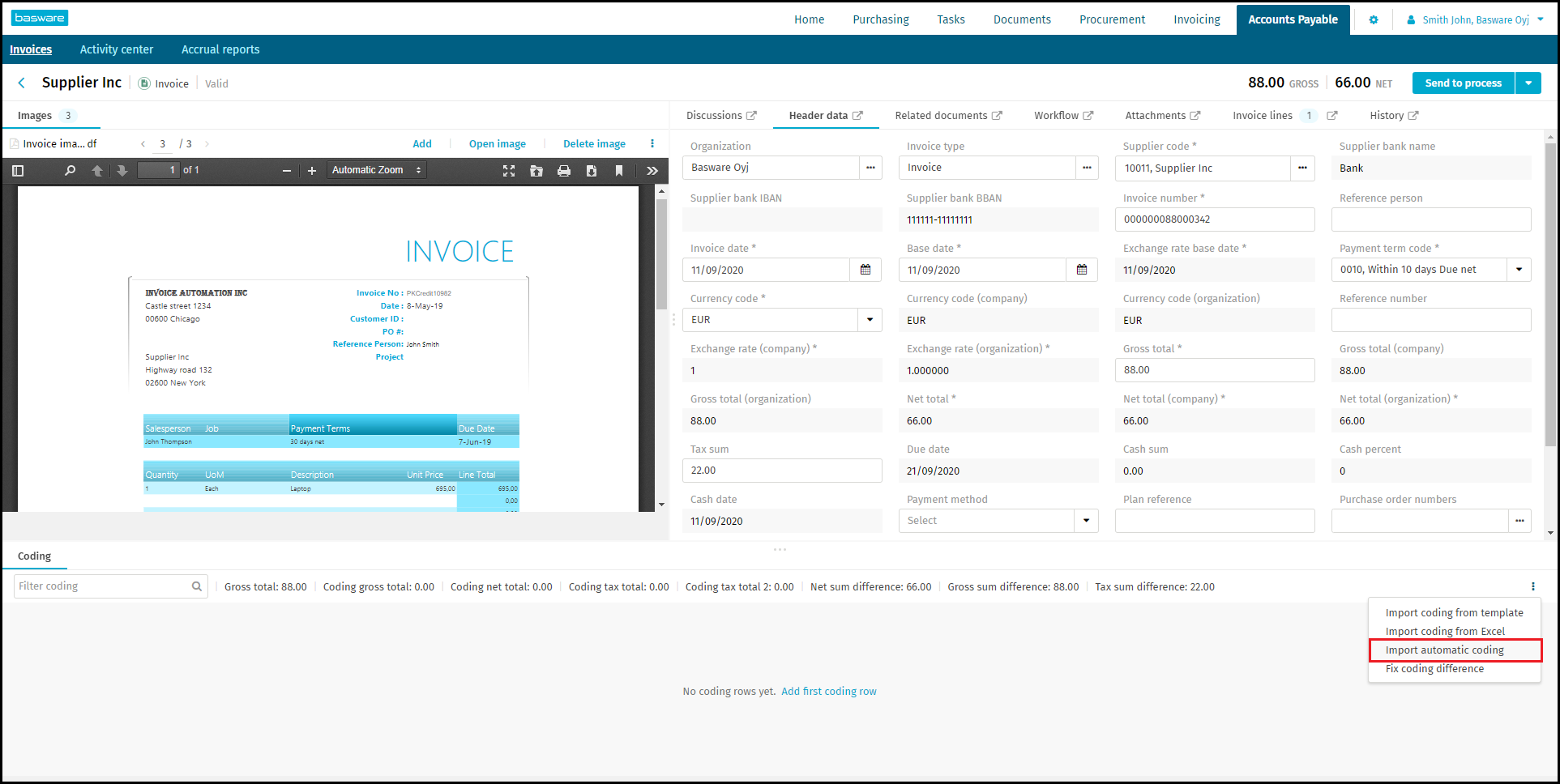Open the settings gear in top navigation
This screenshot has height=784, width=1560.
[1374, 19]
